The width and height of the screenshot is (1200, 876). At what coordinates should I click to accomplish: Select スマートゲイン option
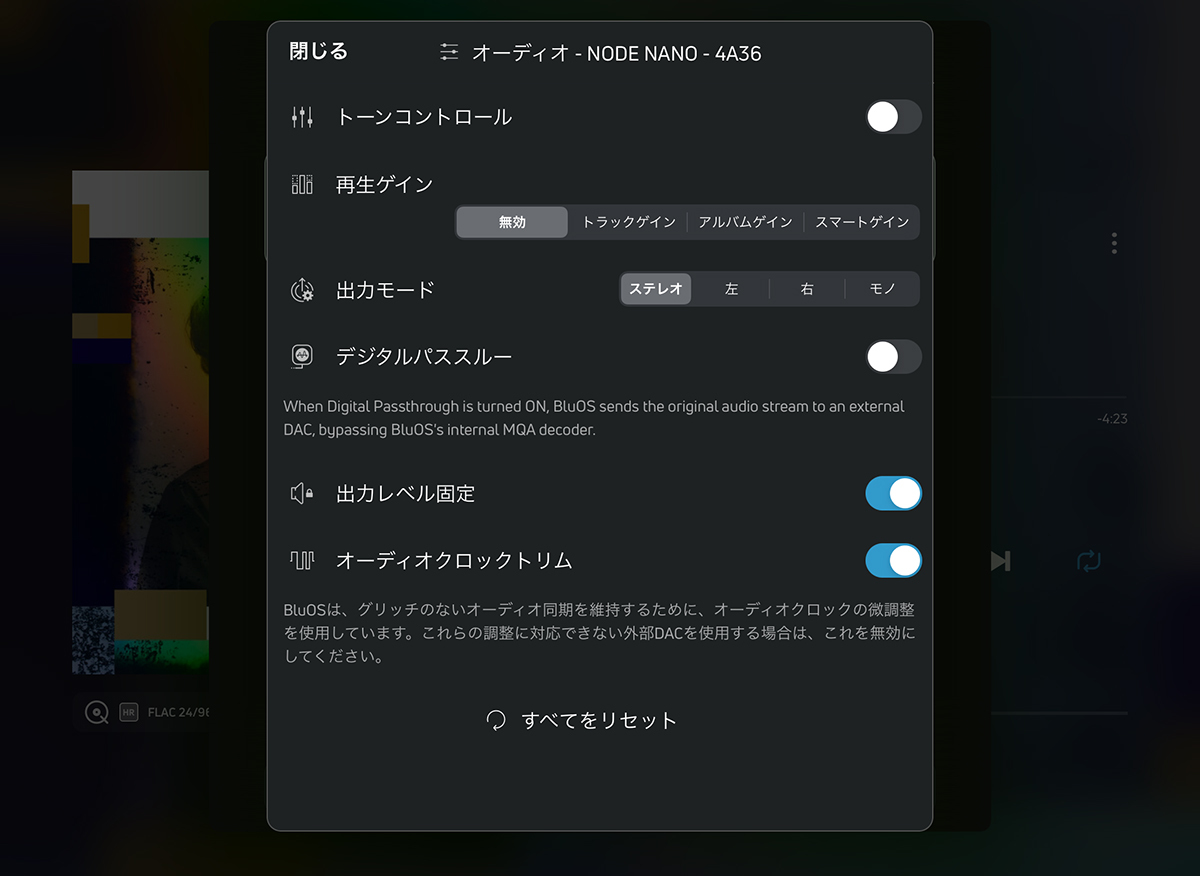tap(862, 222)
